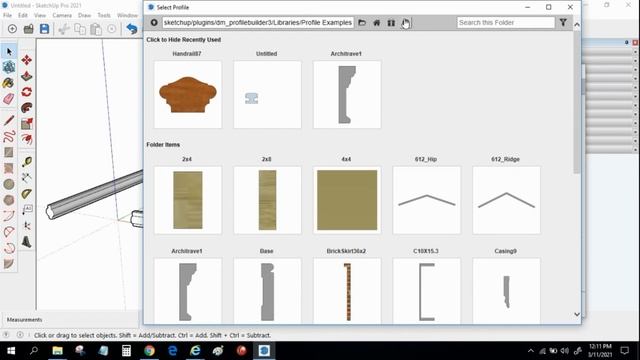Screen dimensions: 640x360
Task: Click the library books icon beside home
Action: pyautogui.click(x=391, y=22)
